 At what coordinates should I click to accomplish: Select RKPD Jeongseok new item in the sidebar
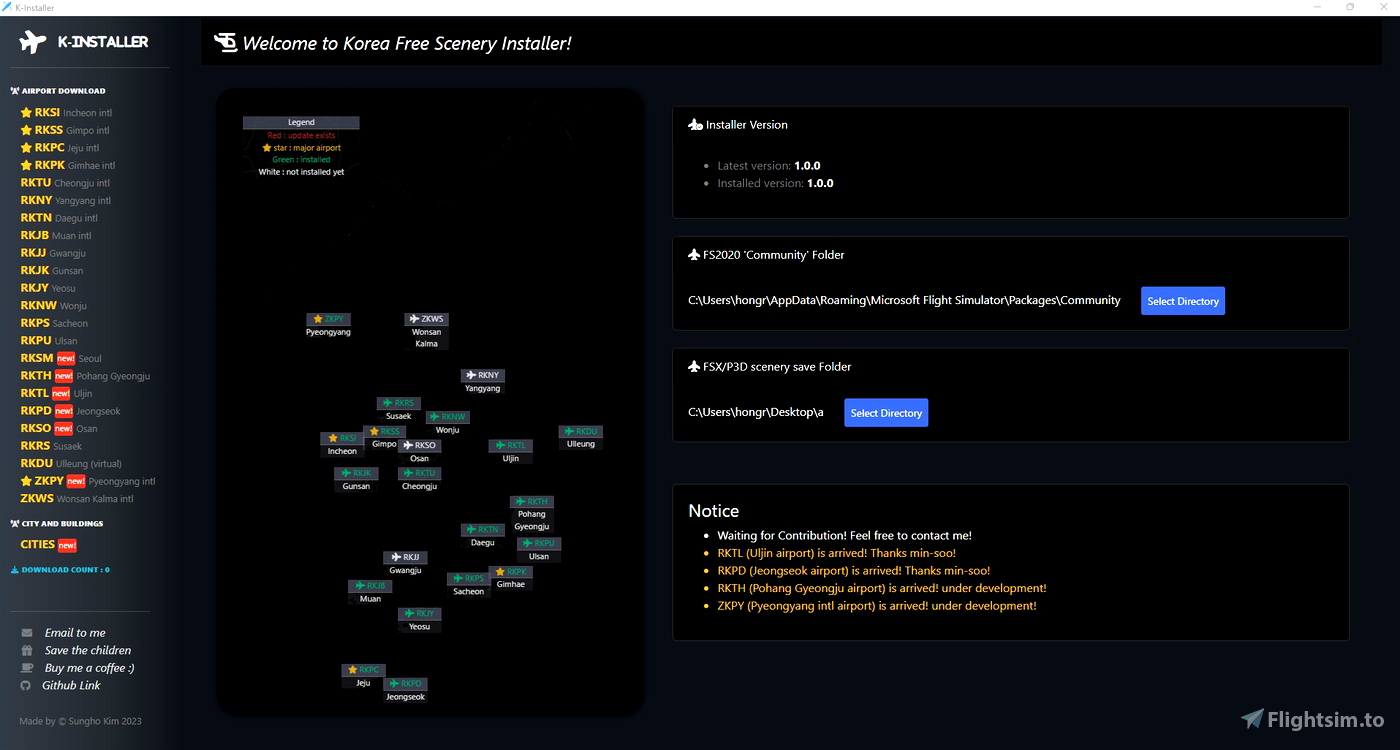click(x=71, y=411)
